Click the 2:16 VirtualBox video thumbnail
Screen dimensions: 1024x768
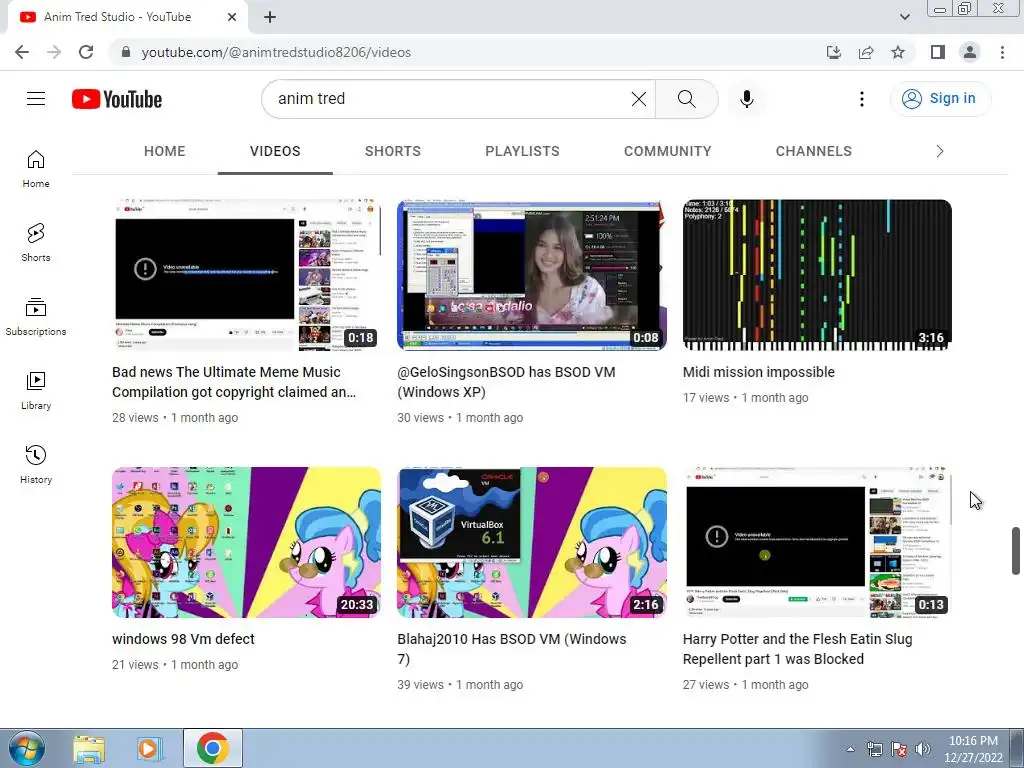tap(532, 542)
